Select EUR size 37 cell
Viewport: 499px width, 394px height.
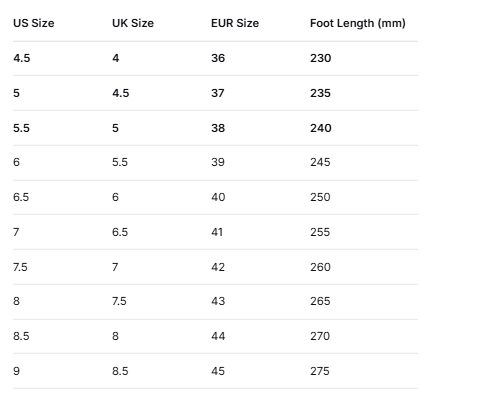[x=218, y=93]
